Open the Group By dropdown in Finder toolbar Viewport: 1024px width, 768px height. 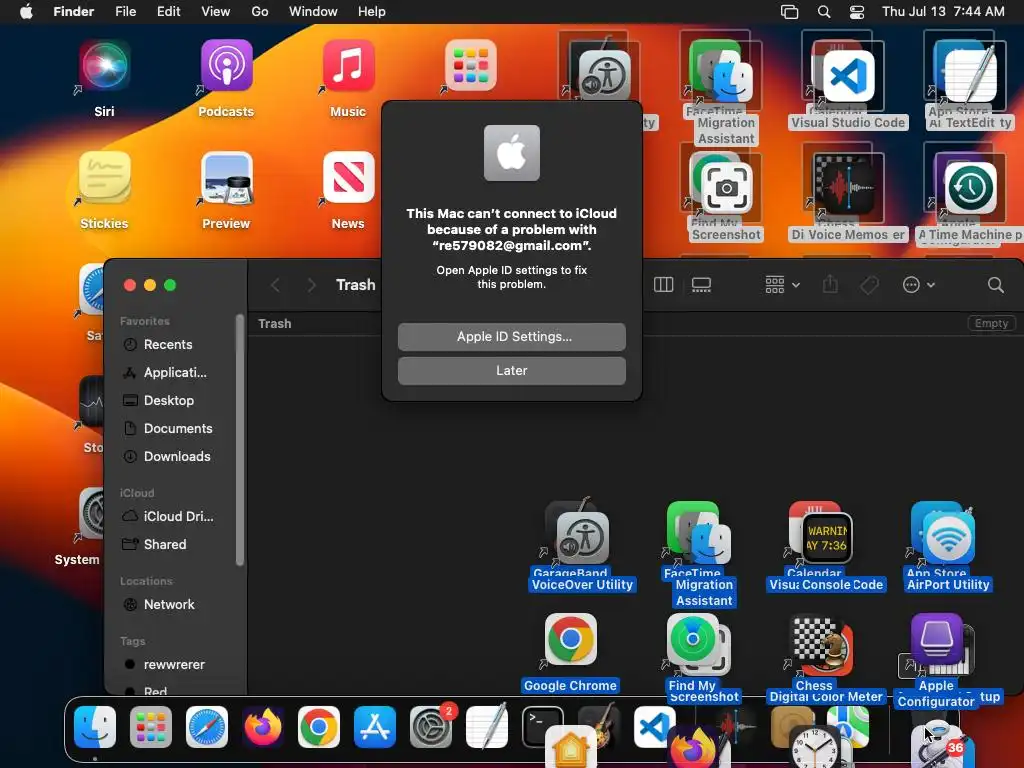click(782, 285)
